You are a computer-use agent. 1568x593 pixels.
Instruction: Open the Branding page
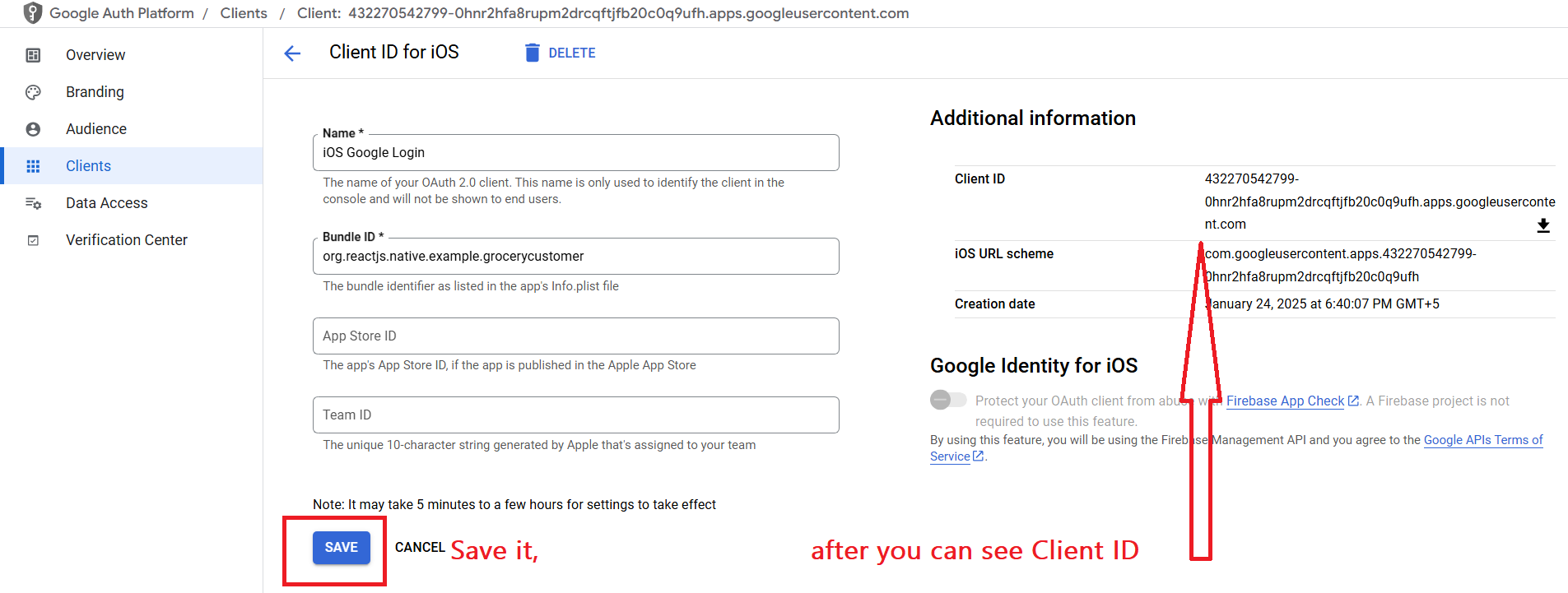tap(95, 92)
